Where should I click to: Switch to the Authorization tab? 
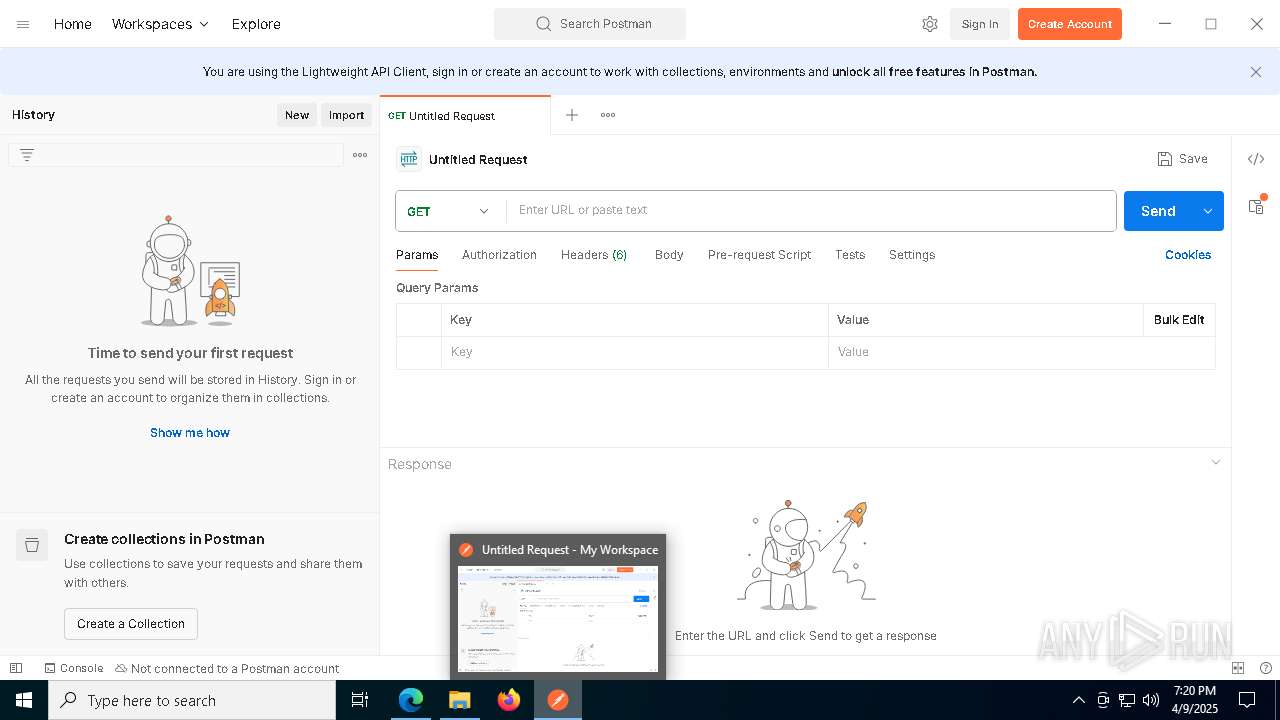[499, 255]
